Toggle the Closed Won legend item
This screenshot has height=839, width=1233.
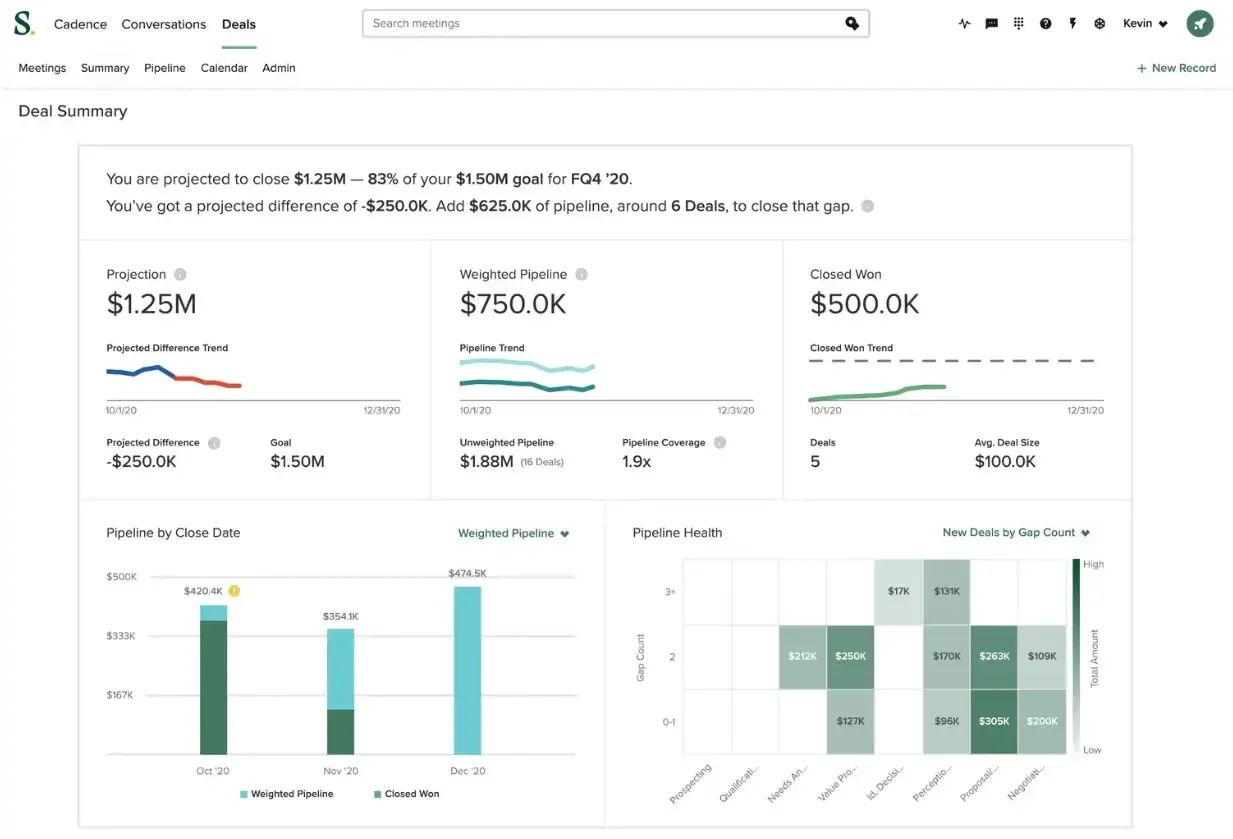click(406, 793)
